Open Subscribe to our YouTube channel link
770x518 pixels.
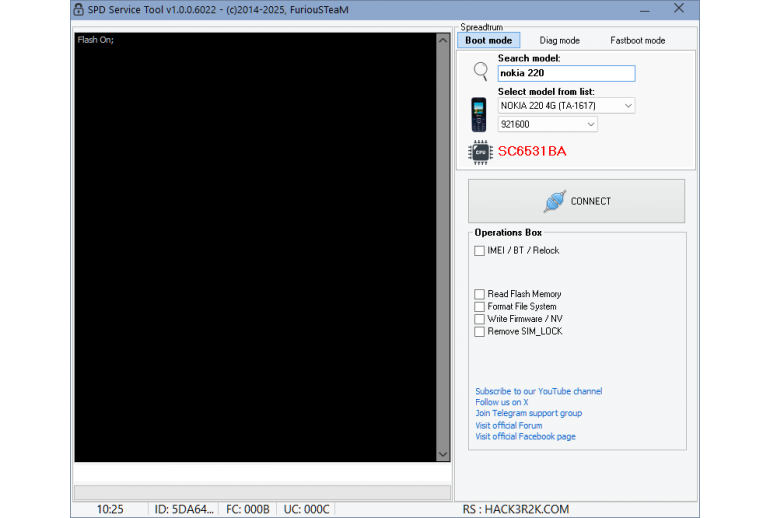tap(538, 391)
